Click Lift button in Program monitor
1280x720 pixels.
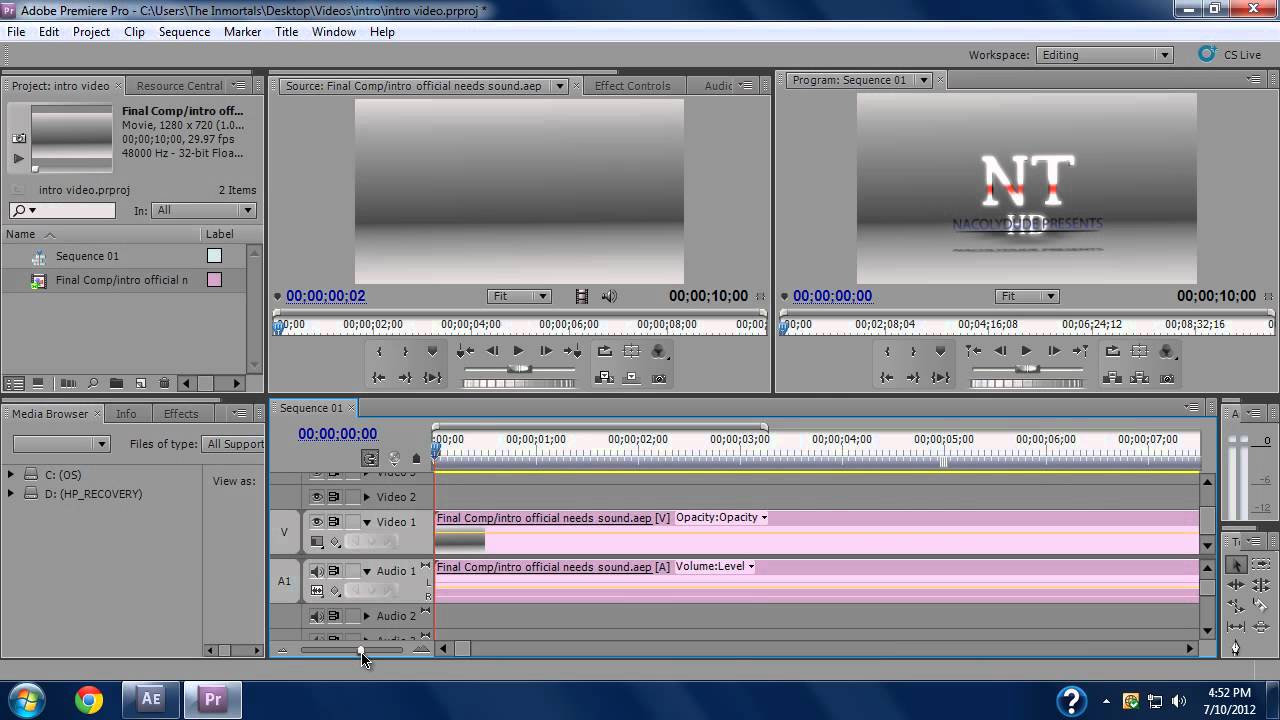coord(1112,377)
